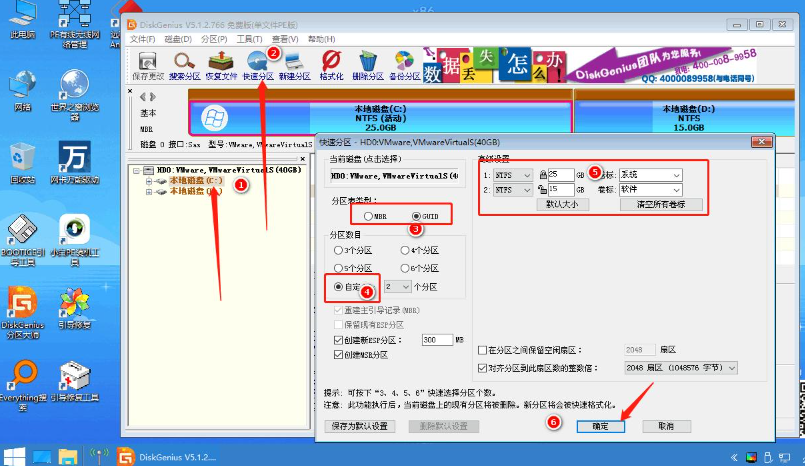Click 保存为默认设置 button
This screenshot has width=805, height=466.
pyautogui.click(x=360, y=426)
